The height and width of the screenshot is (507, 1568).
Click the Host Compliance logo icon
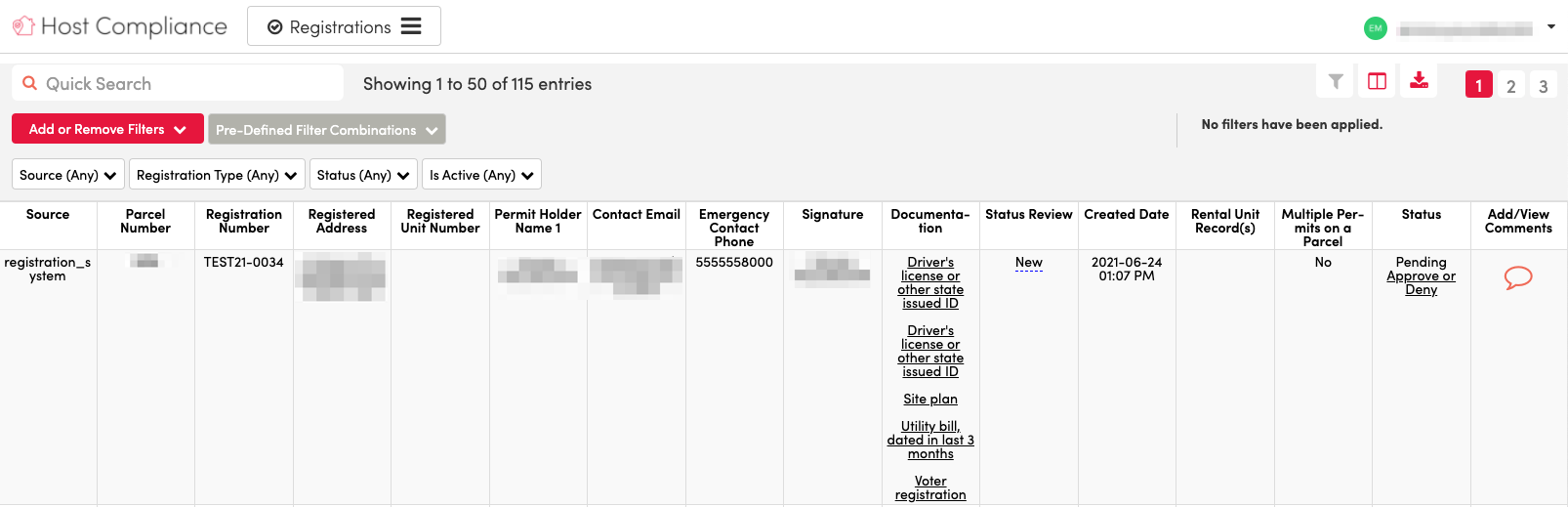click(x=23, y=26)
